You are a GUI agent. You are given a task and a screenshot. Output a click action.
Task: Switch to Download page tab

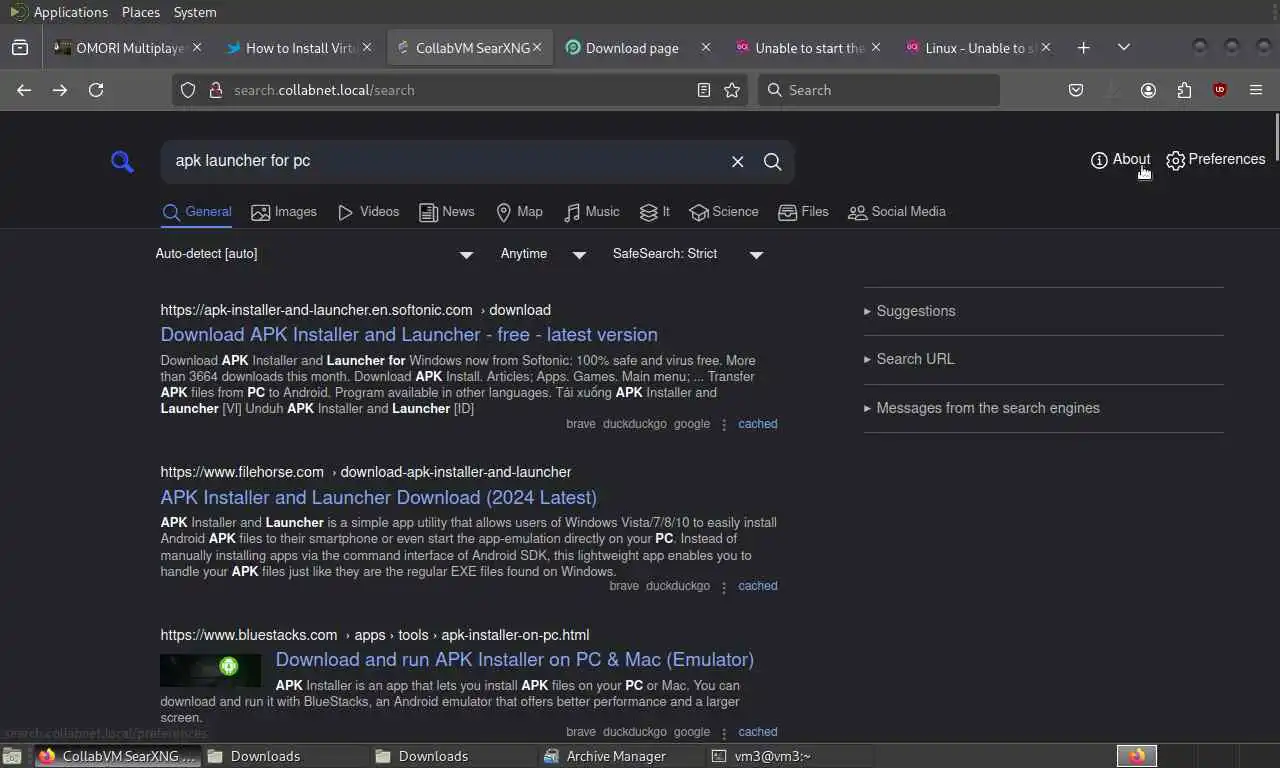640,48
